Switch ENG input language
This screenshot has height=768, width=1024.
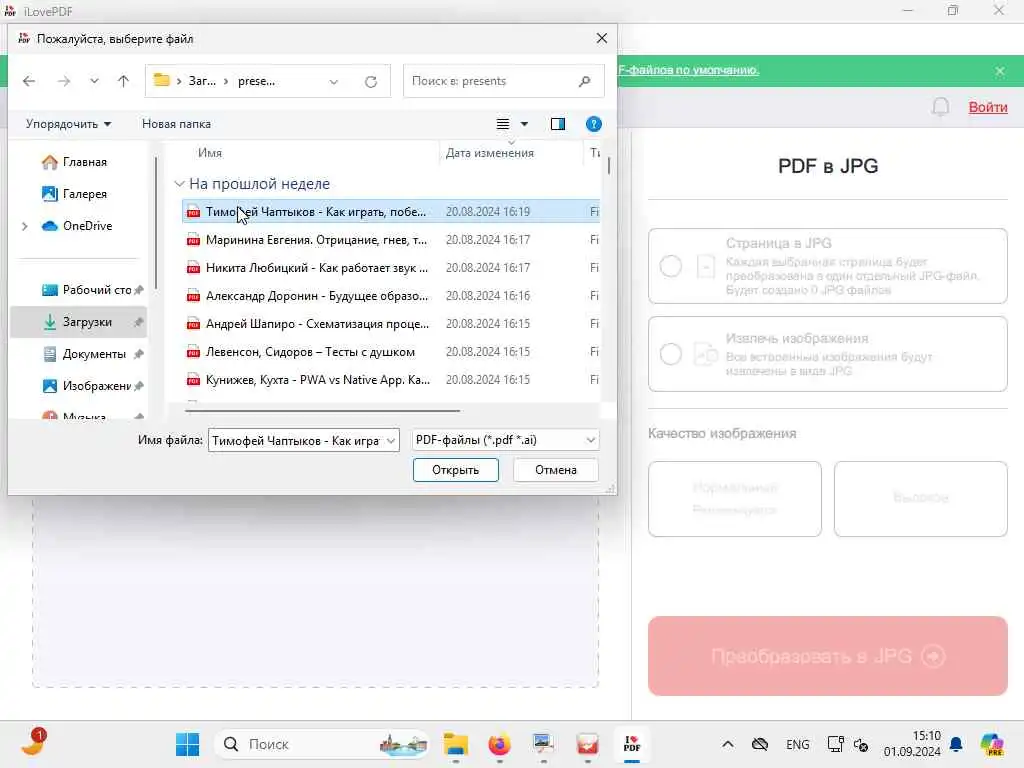(797, 744)
